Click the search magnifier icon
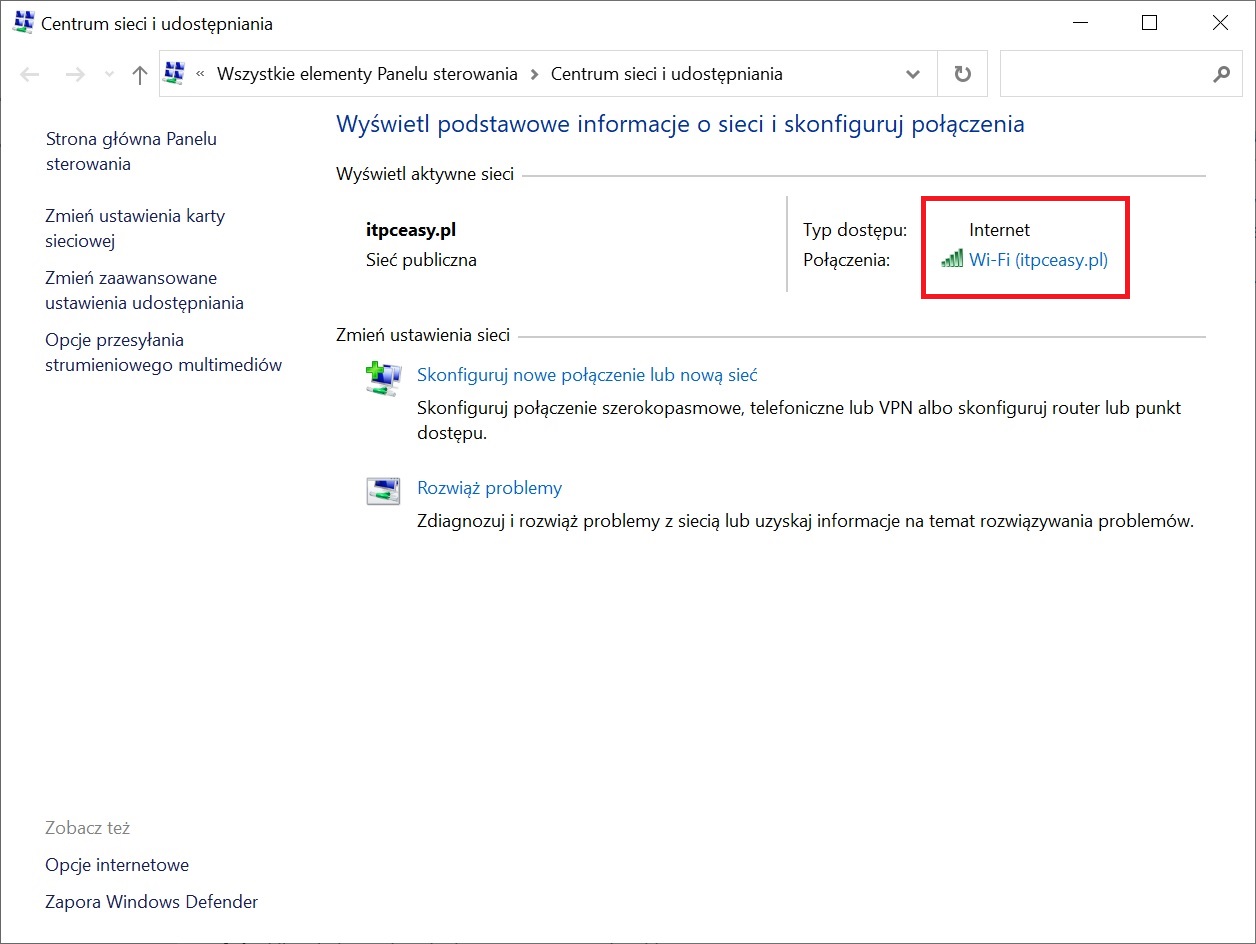This screenshot has height=944, width=1256. pyautogui.click(x=1220, y=74)
